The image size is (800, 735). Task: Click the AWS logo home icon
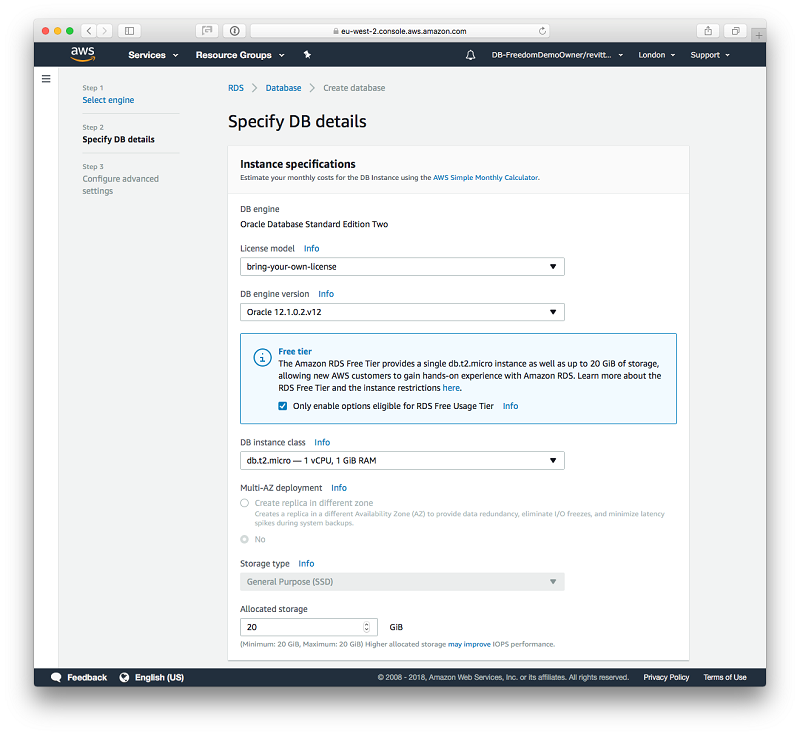(x=83, y=54)
